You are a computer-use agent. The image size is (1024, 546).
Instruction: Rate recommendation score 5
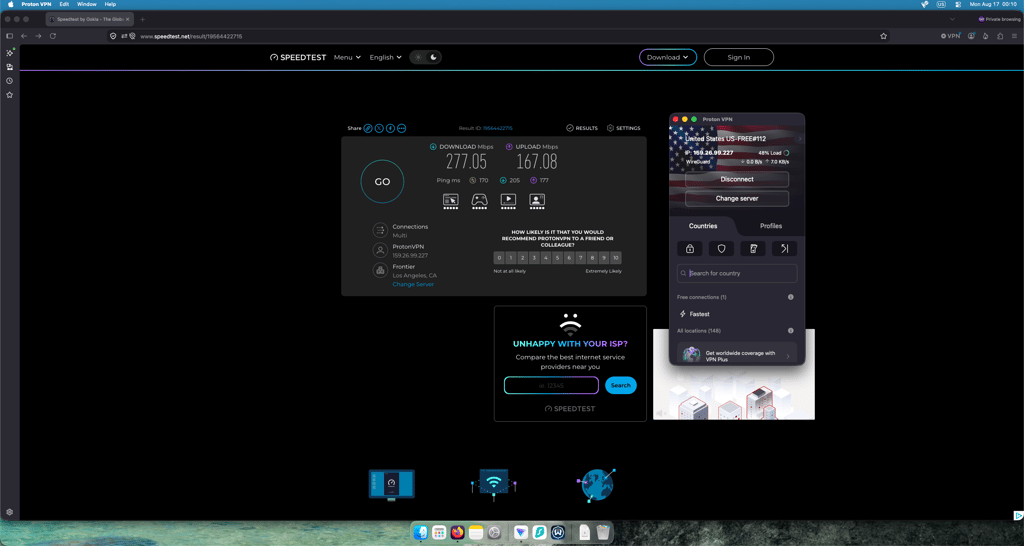tap(557, 258)
